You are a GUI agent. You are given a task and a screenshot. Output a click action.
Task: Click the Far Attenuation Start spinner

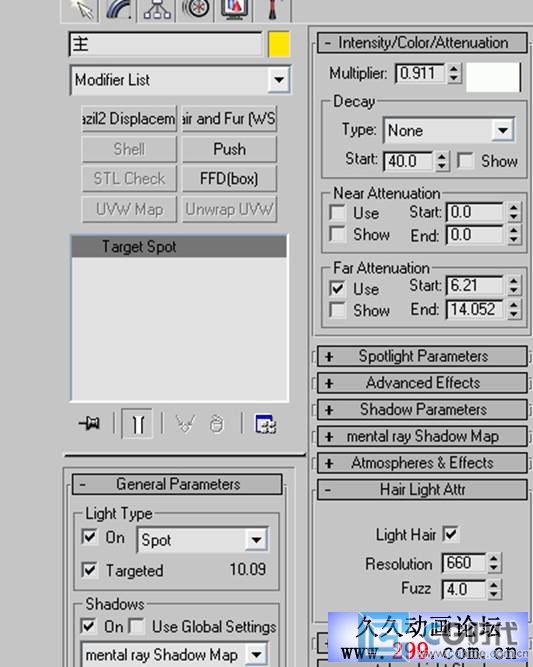(514, 286)
